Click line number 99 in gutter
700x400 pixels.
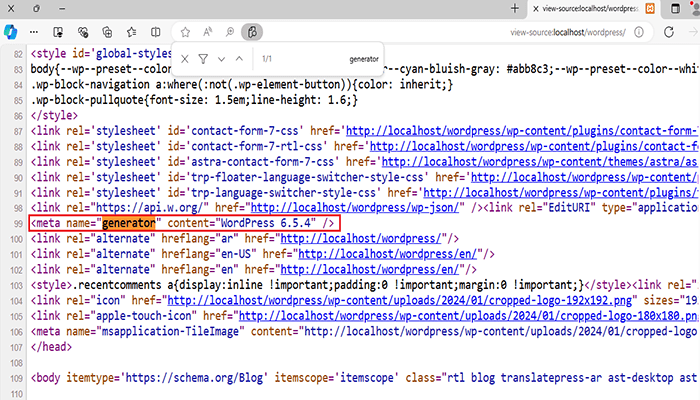coord(18,224)
